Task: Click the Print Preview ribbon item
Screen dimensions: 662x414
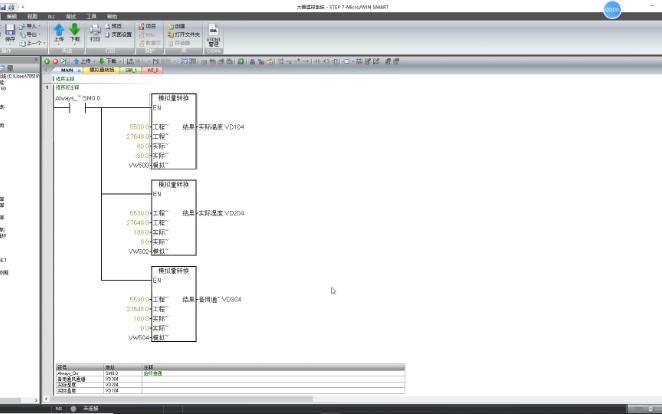Action: tap(114, 26)
